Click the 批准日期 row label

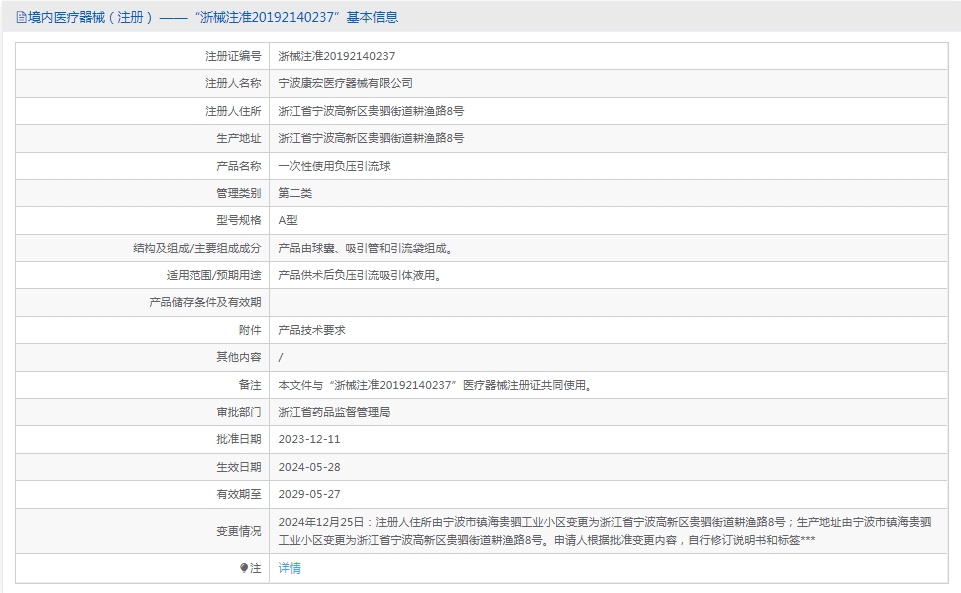pos(238,439)
